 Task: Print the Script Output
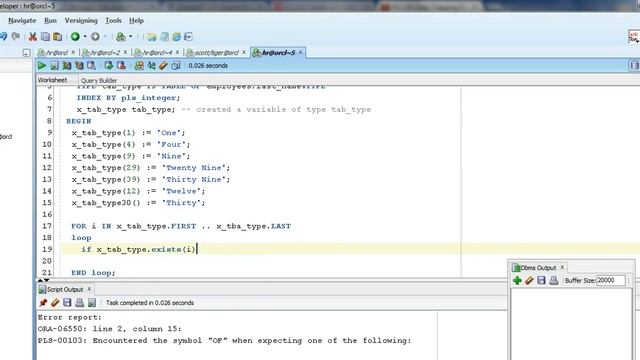pyautogui.click(x=80, y=302)
